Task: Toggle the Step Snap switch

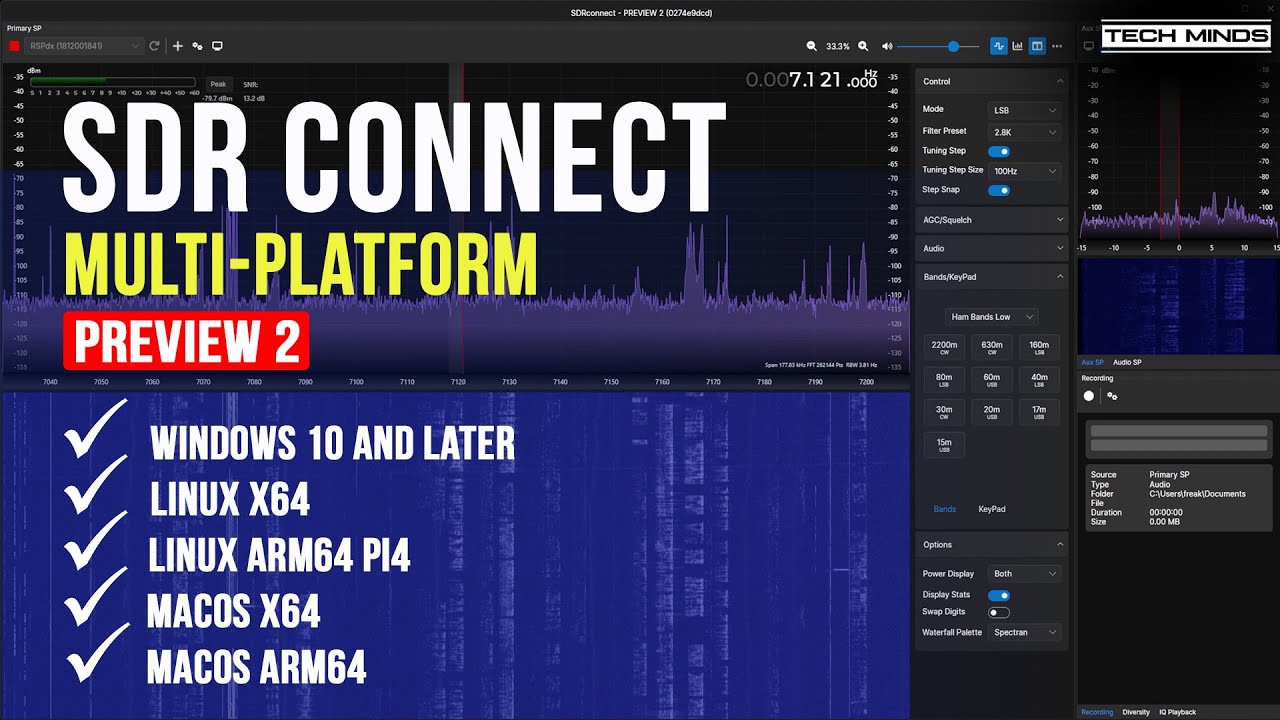Action: [x=999, y=190]
